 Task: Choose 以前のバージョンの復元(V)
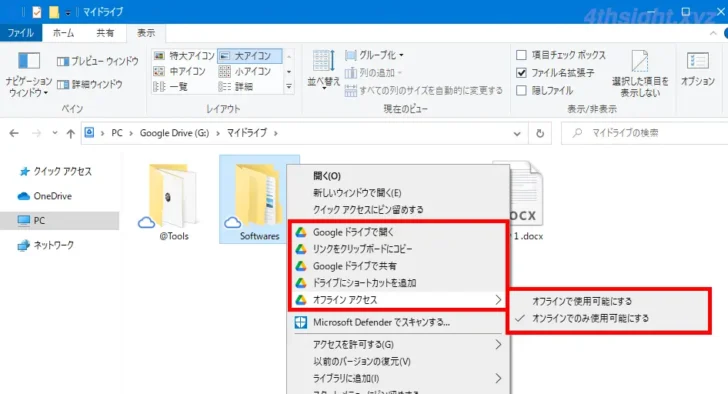click(x=398, y=361)
